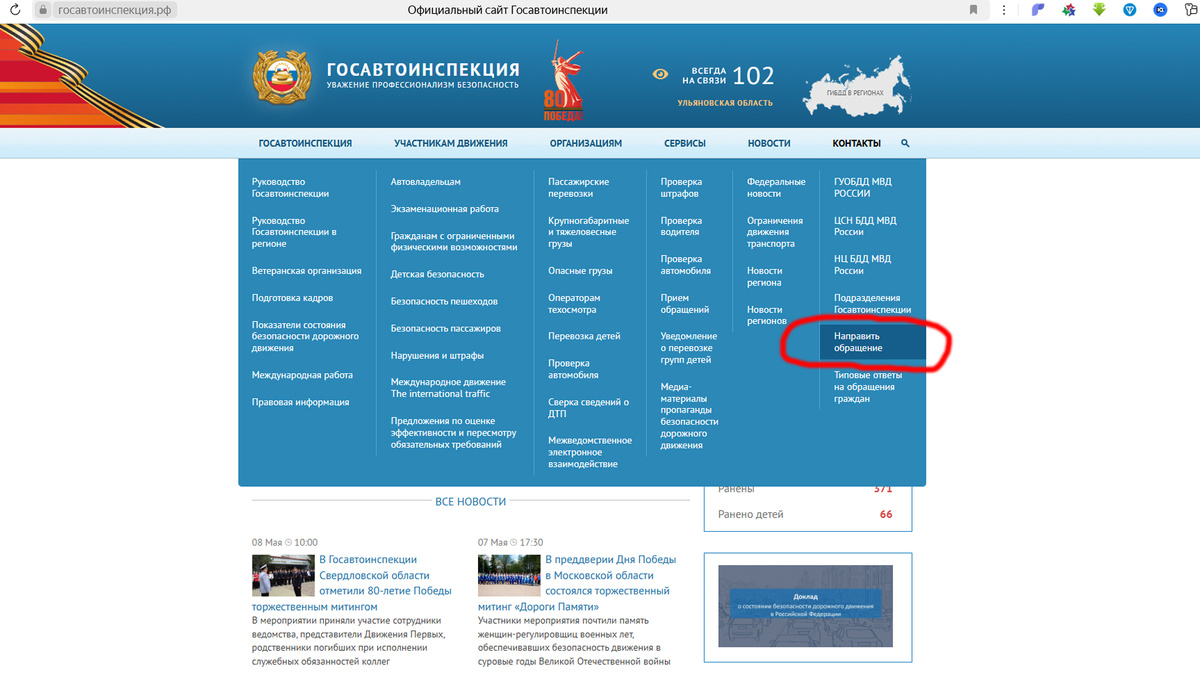Open Безопасность пассажиров
This screenshot has width=1200, height=675.
click(446, 328)
